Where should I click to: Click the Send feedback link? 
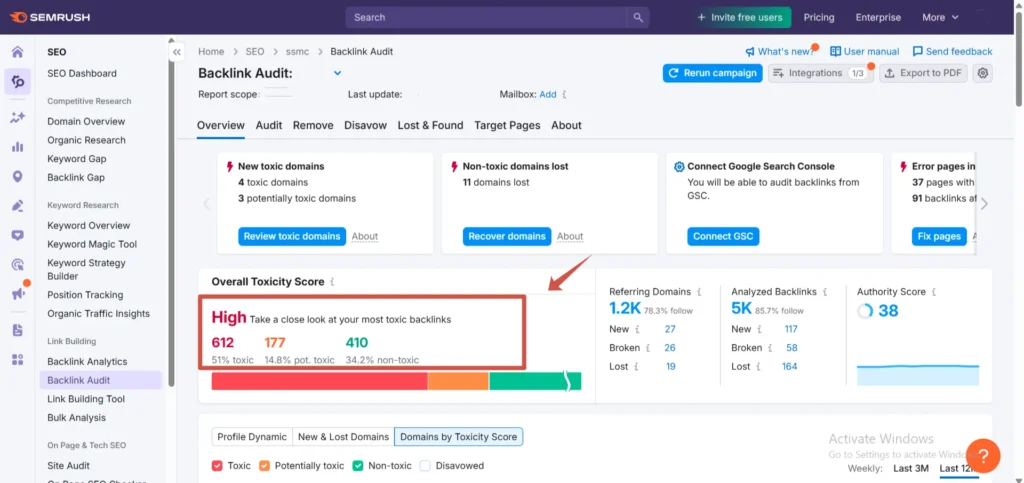[952, 52]
